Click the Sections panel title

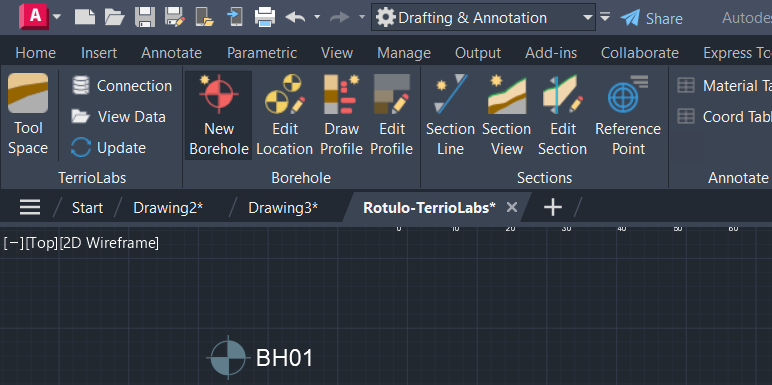coord(544,178)
